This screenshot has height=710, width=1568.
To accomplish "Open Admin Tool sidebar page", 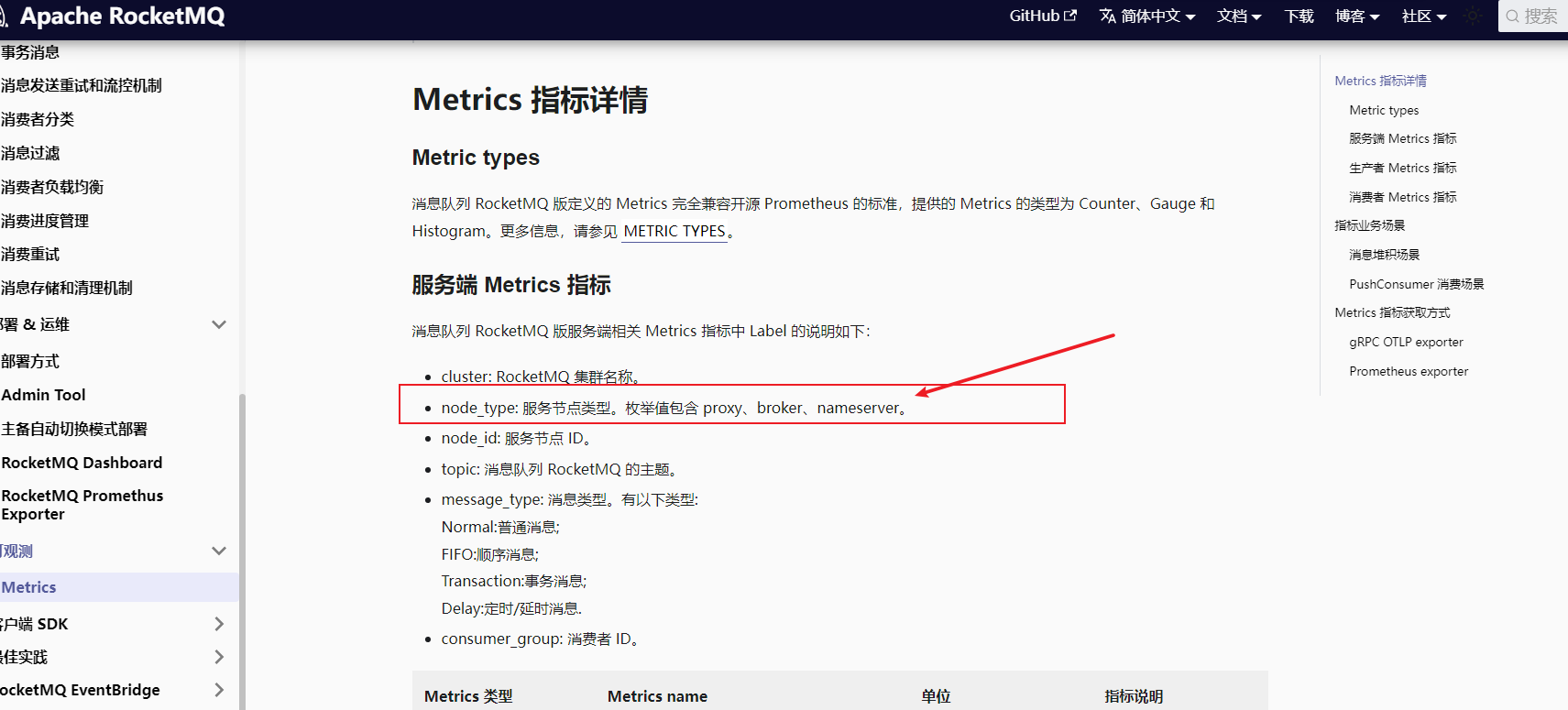I will pyautogui.click(x=43, y=395).
